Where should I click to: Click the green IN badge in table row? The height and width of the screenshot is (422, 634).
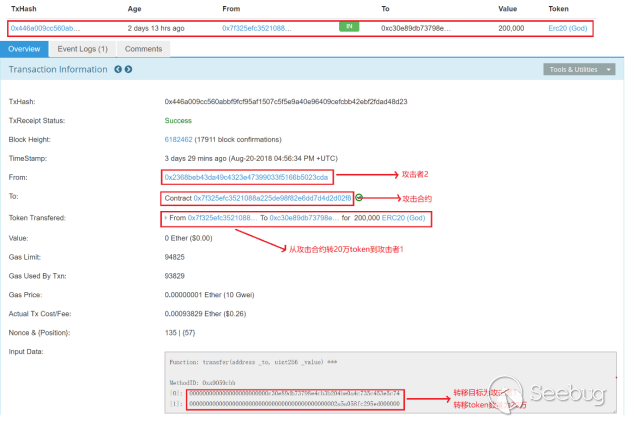pos(349,27)
